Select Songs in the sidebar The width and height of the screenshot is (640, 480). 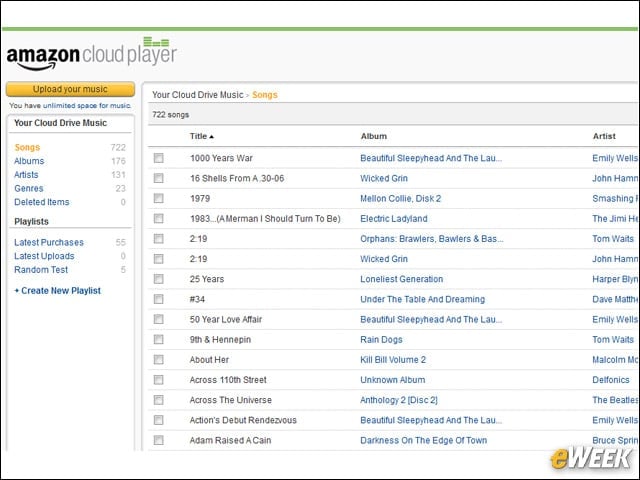27,147
